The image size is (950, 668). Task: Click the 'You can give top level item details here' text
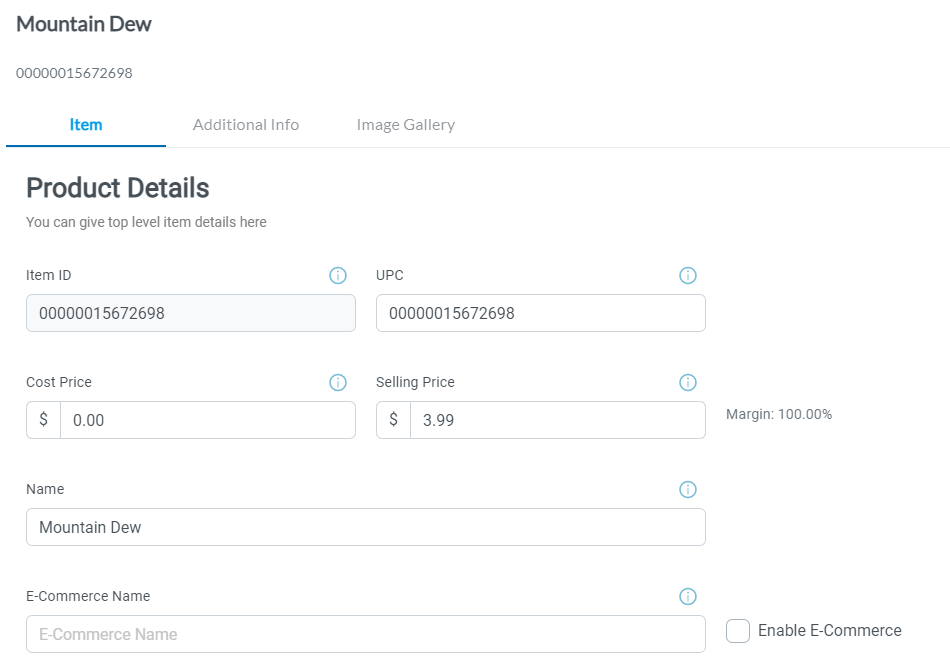[x=146, y=222]
